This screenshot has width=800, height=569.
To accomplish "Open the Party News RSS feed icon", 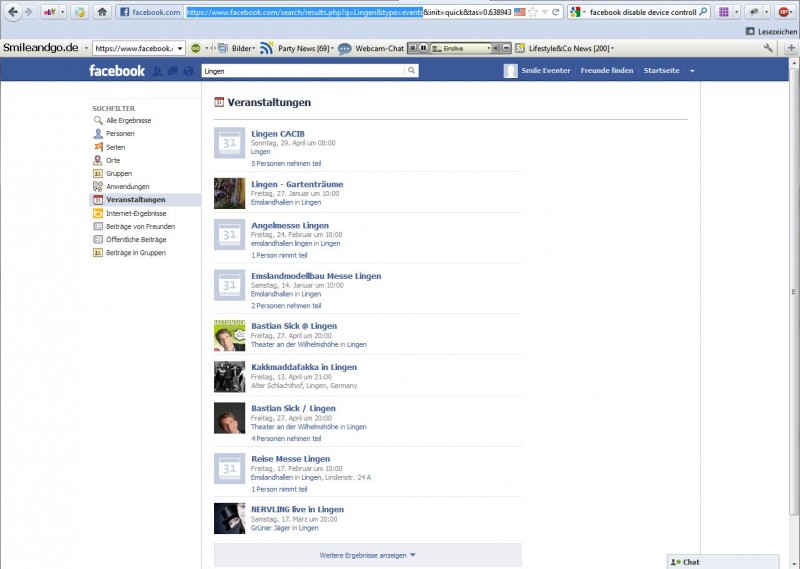I will pos(266,48).
